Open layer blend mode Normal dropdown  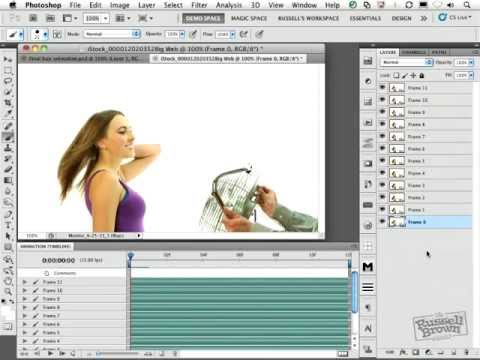[x=406, y=62]
